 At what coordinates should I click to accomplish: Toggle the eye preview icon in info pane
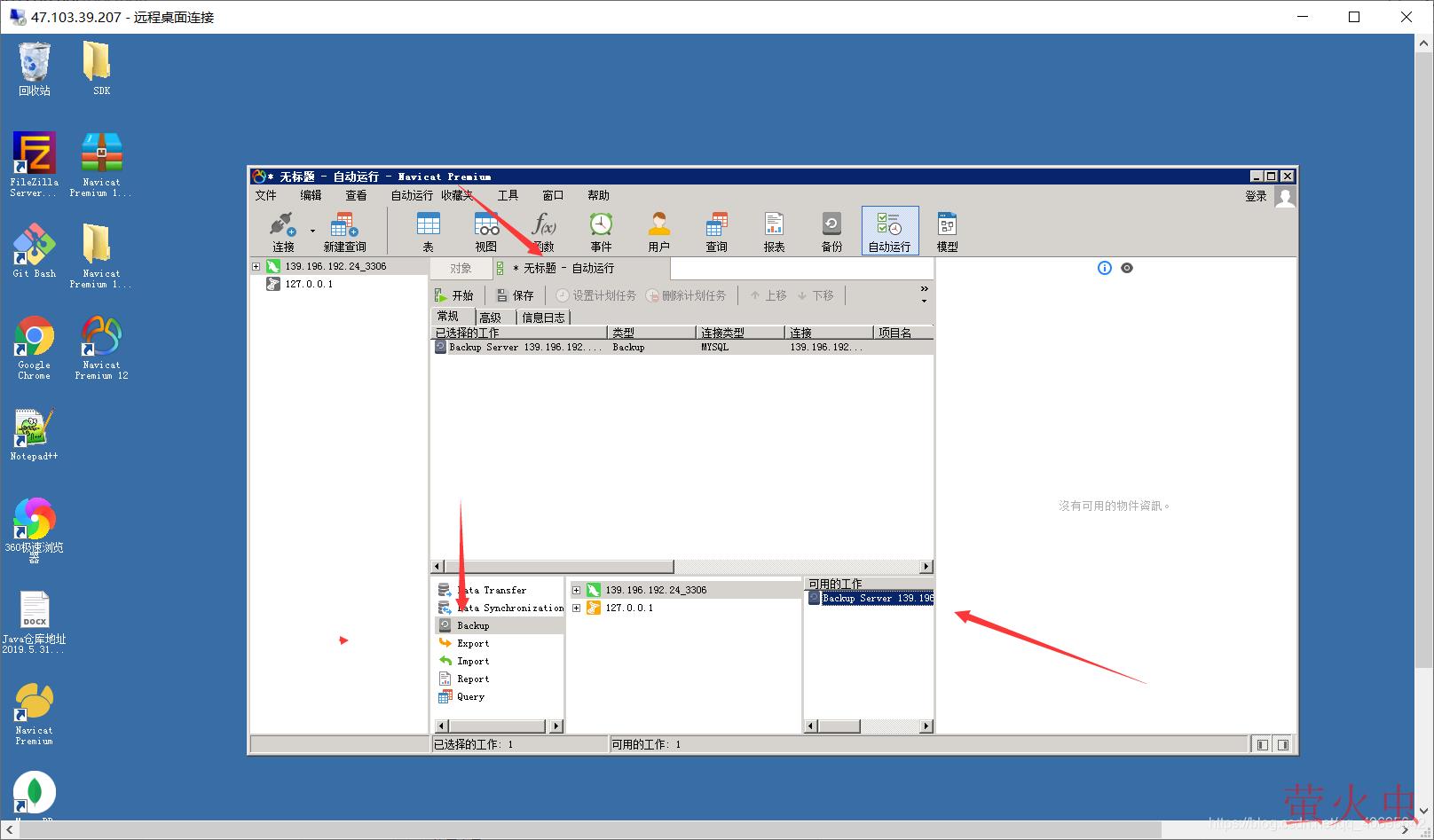coord(1127,268)
